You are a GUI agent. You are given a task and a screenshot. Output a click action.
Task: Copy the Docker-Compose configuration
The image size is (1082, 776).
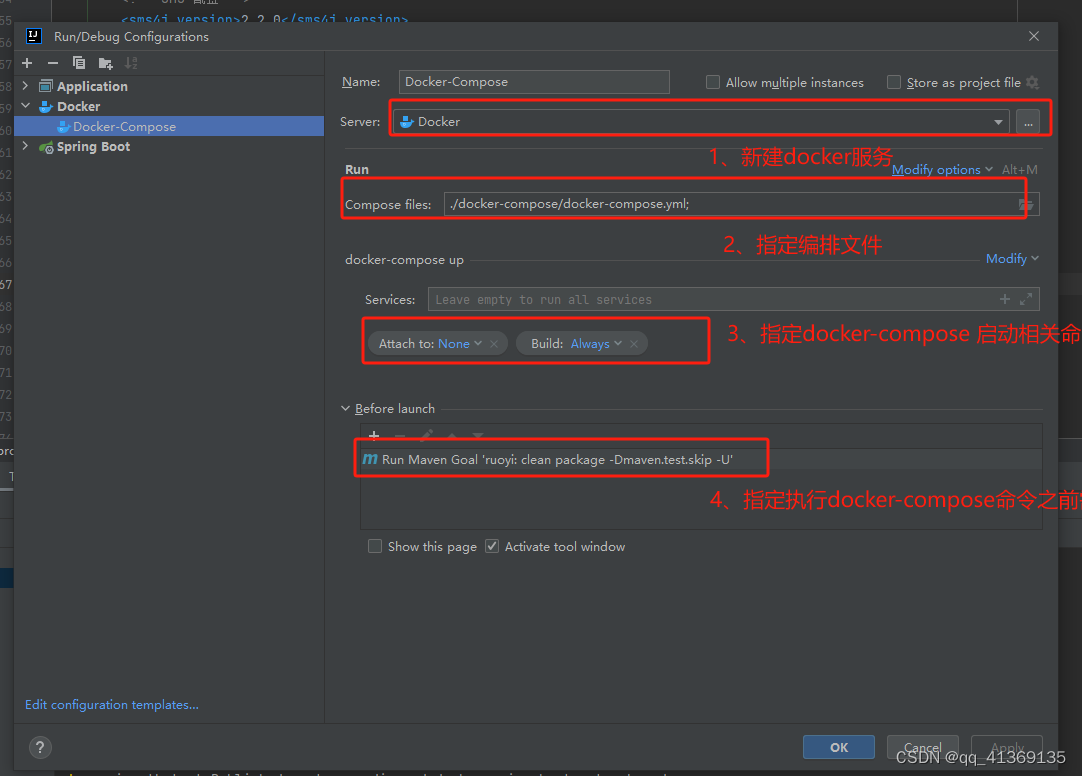(x=79, y=62)
